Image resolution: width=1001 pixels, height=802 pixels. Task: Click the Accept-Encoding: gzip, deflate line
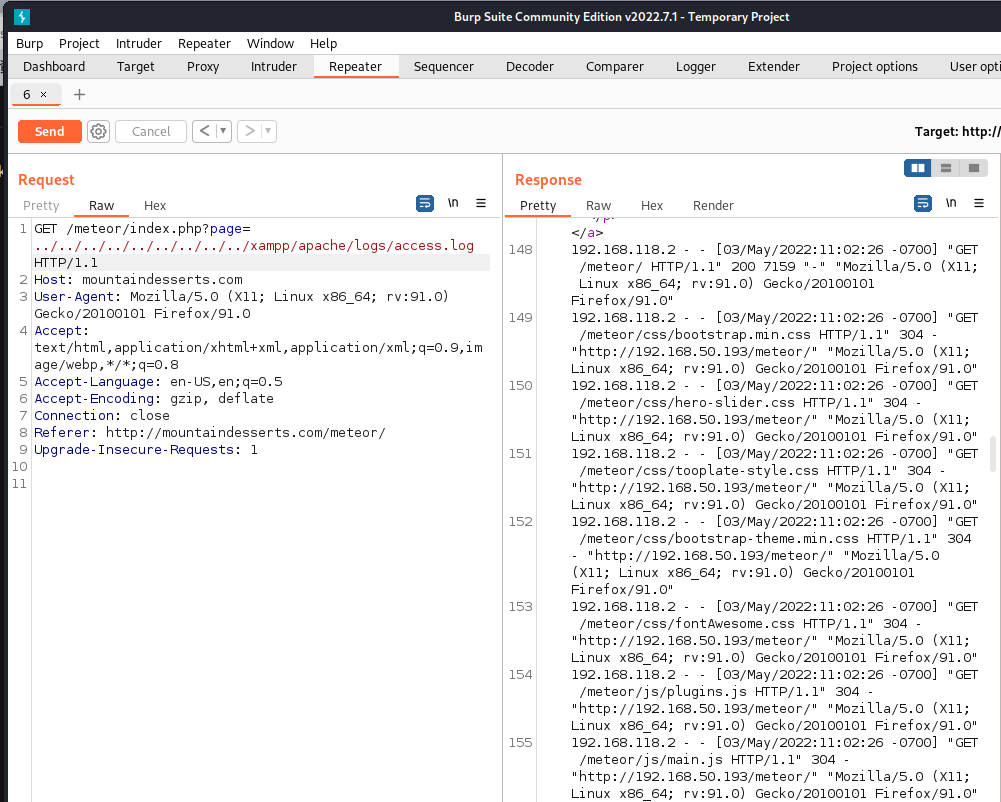point(154,398)
